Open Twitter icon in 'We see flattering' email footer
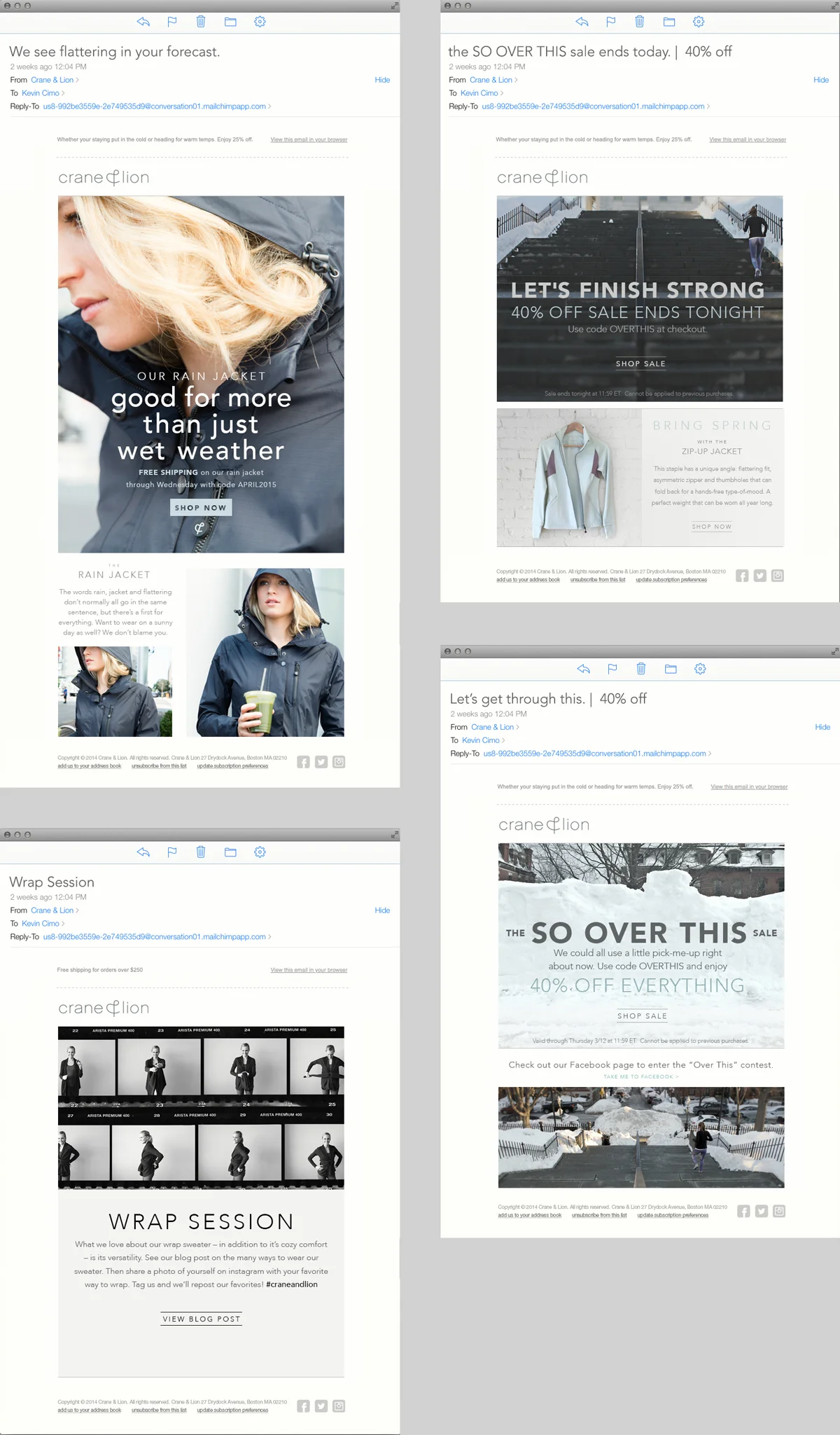The height and width of the screenshot is (1435, 840). 321,762
